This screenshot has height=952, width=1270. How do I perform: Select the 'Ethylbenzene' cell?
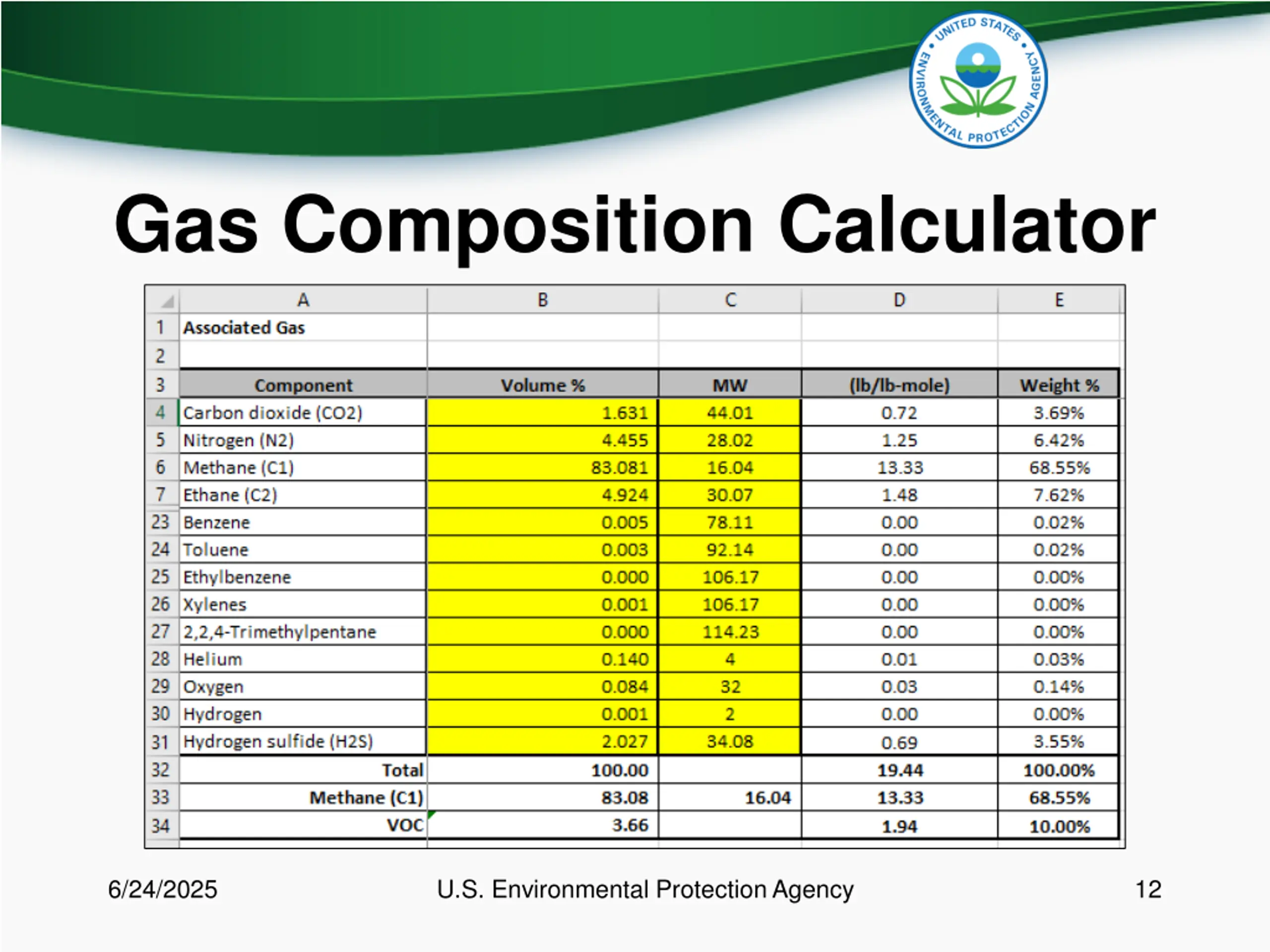[303, 577]
